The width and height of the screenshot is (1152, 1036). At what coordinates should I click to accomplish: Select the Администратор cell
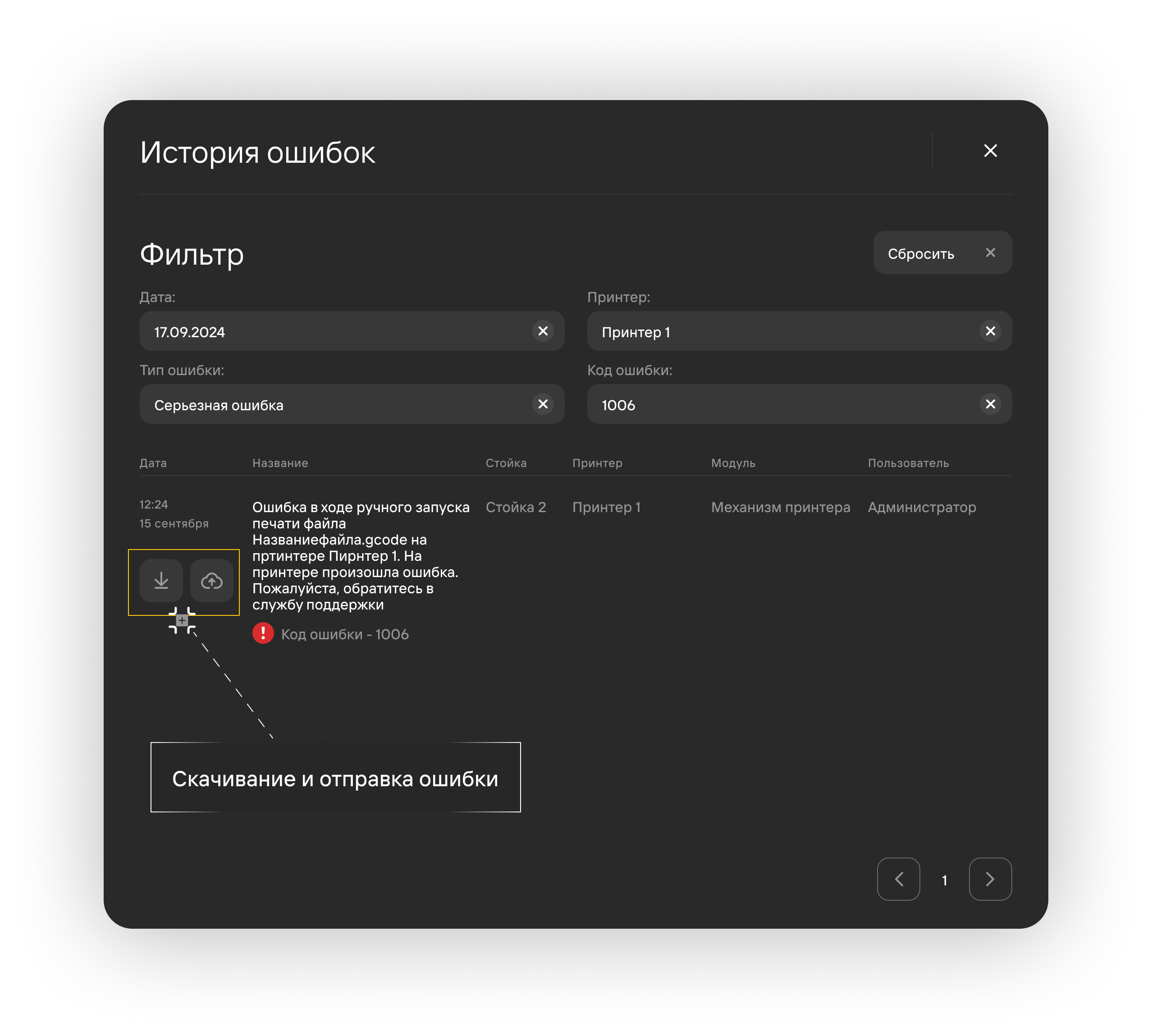[922, 507]
